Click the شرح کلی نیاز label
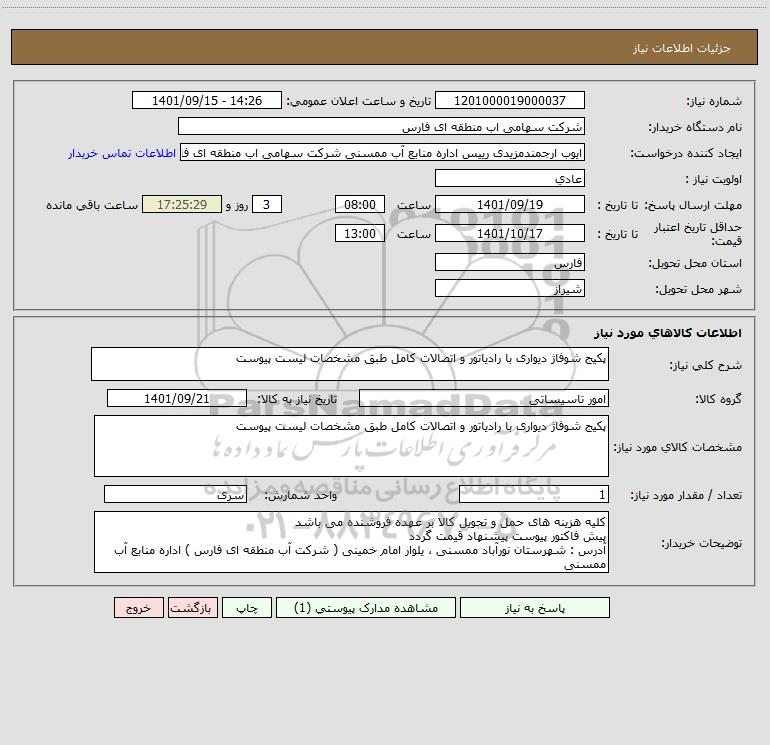770x745 pixels. click(706, 365)
